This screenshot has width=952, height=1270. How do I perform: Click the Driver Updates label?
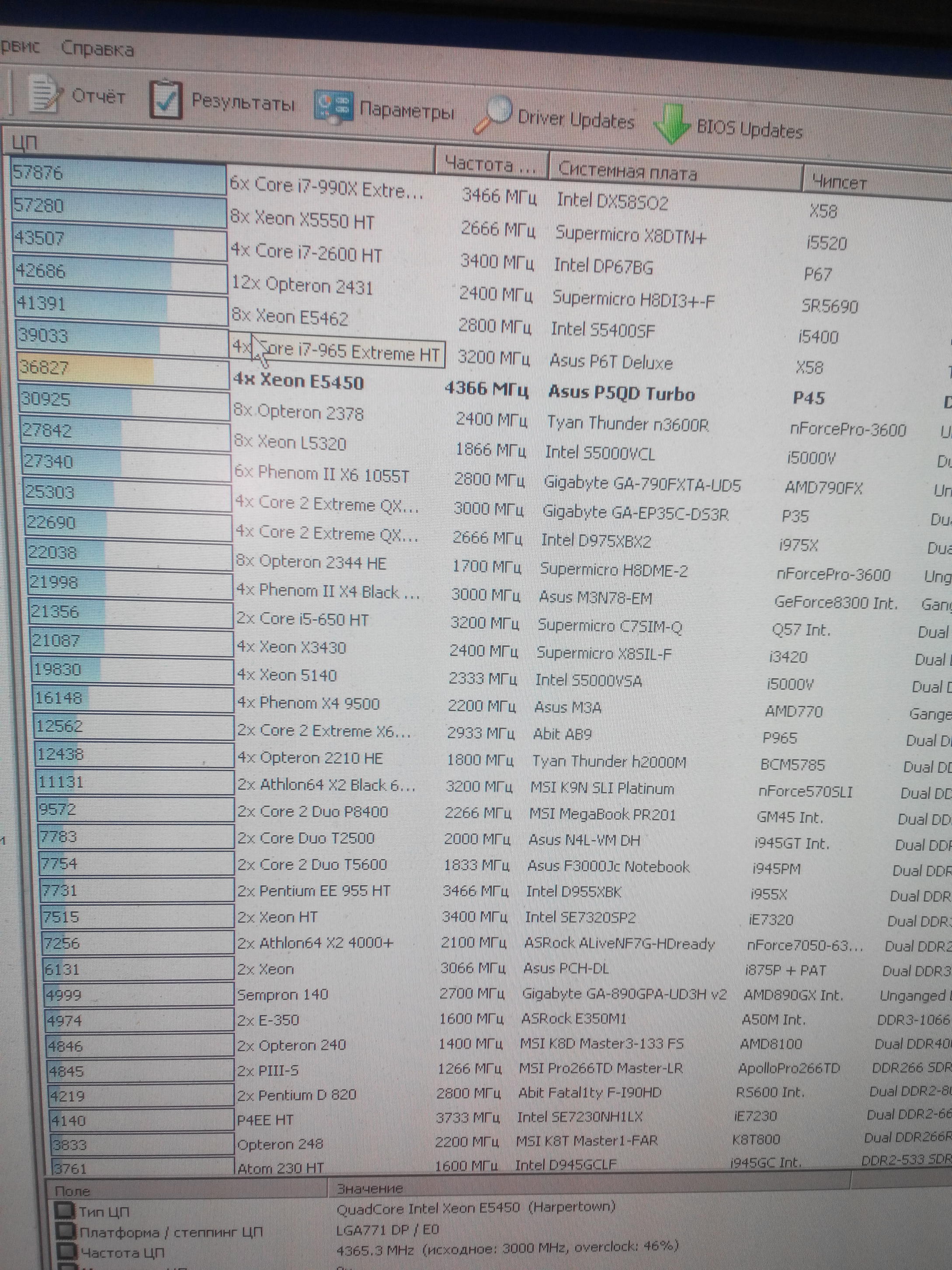pyautogui.click(x=576, y=119)
